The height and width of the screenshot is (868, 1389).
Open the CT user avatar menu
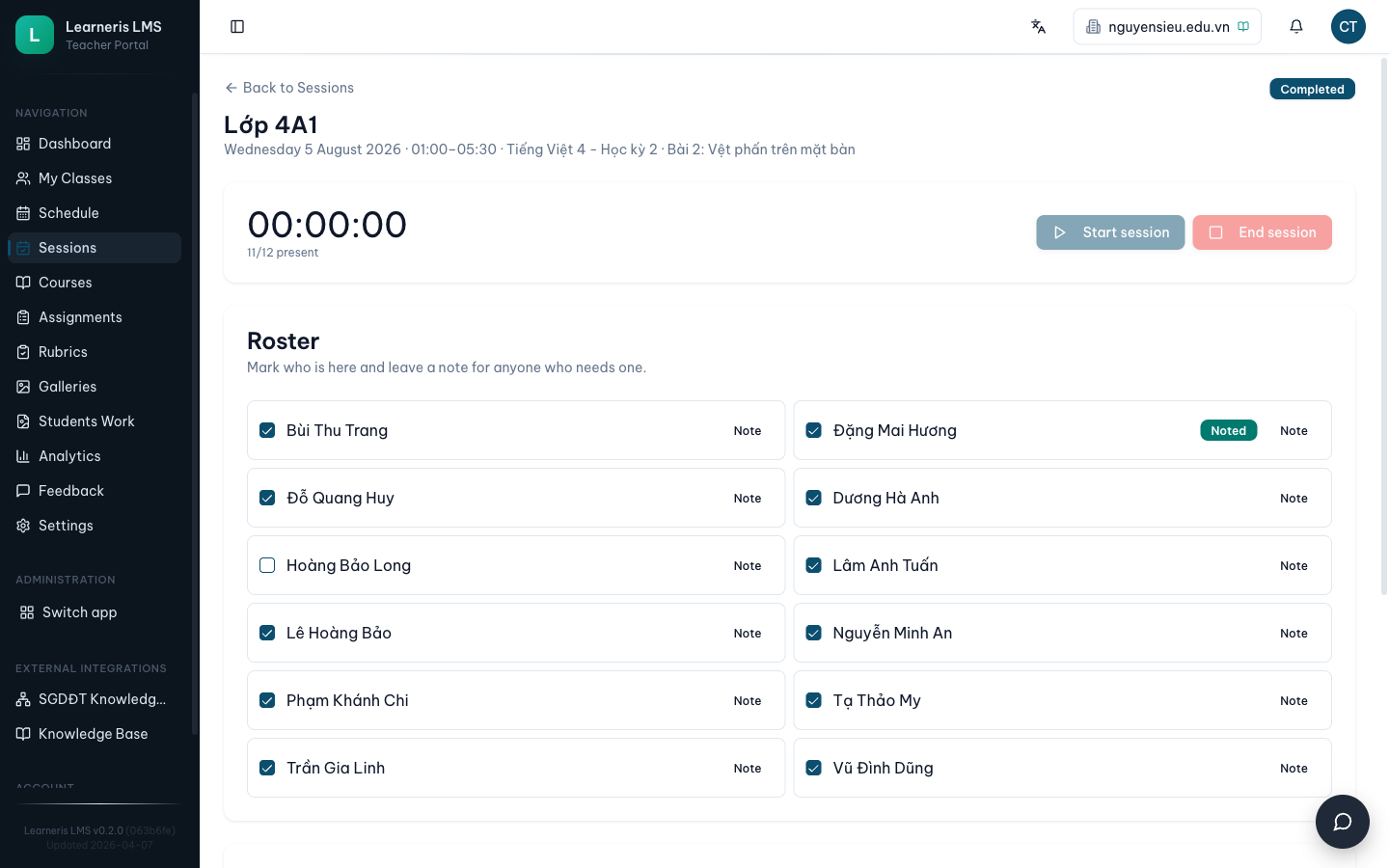pyautogui.click(x=1348, y=27)
